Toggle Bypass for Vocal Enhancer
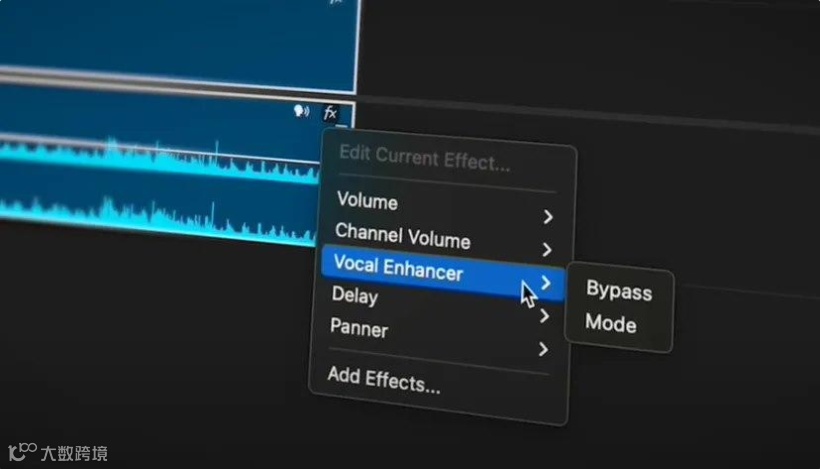Viewport: 820px width, 469px height. (619, 291)
